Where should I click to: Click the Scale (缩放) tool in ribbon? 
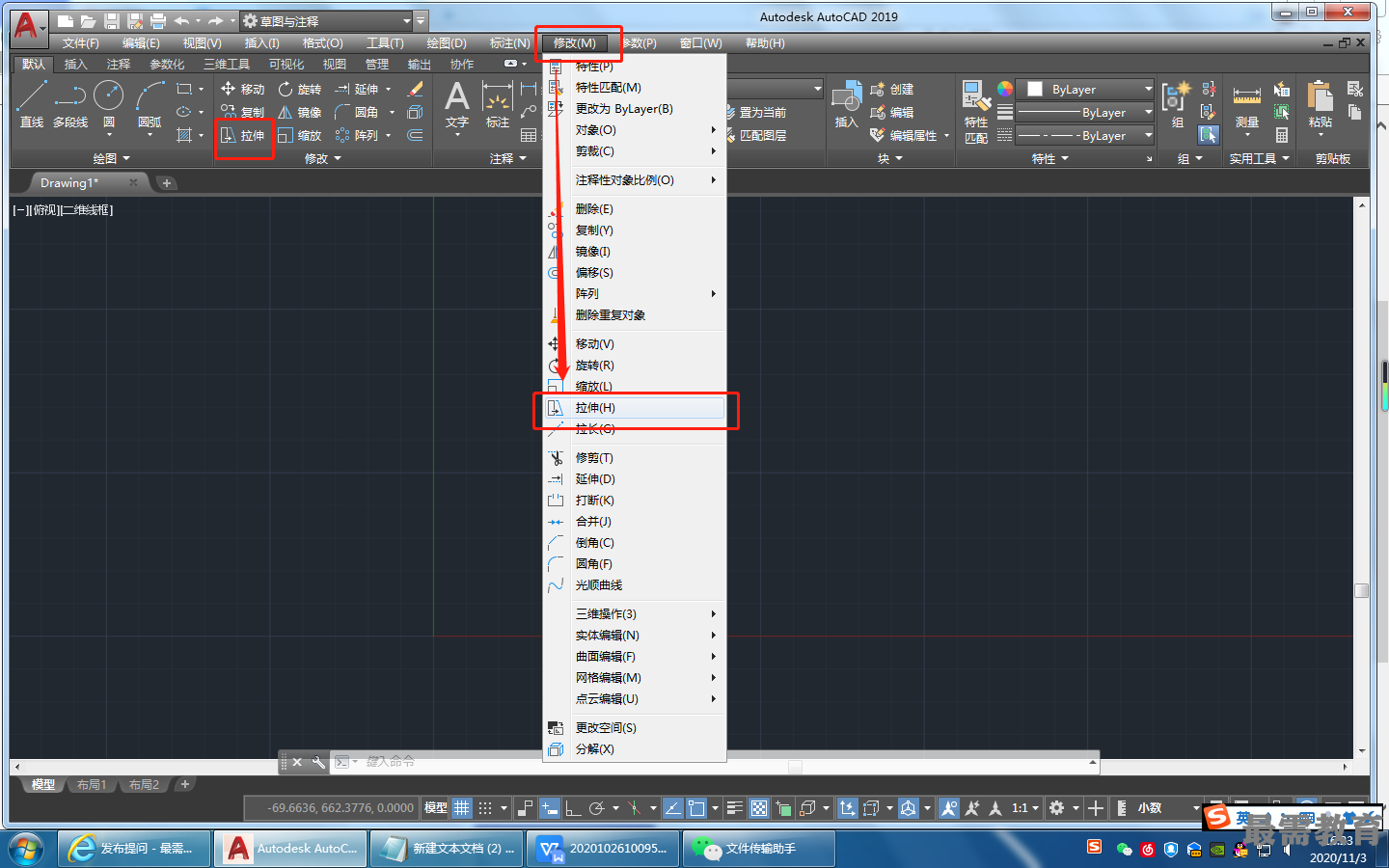click(299, 135)
